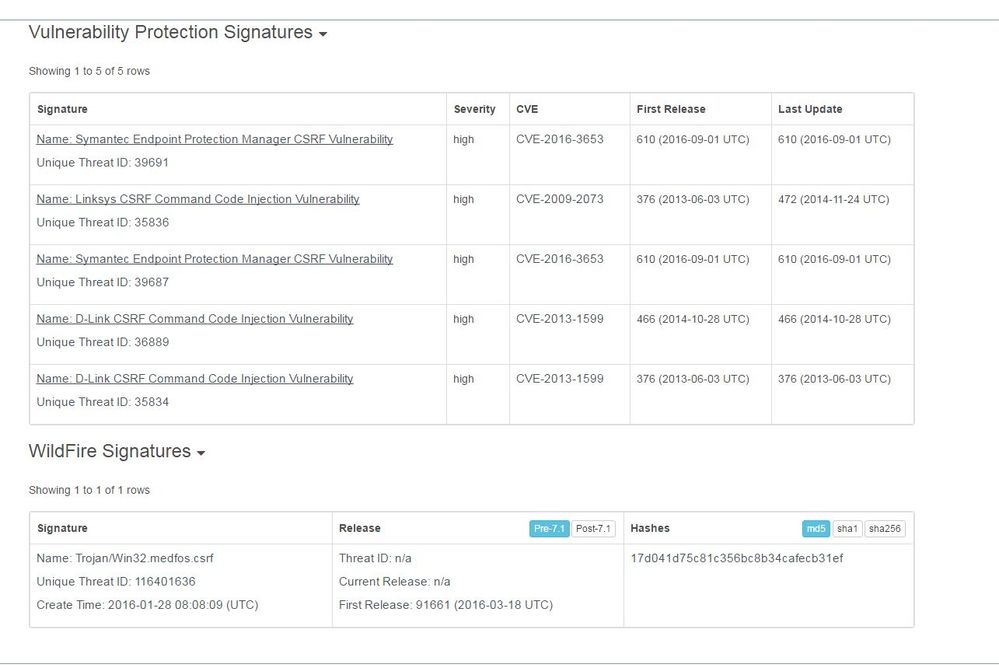Click the Trojan/Win32.medfos.csrf signature name
Screen dimensions: 999x665
(x=125, y=558)
